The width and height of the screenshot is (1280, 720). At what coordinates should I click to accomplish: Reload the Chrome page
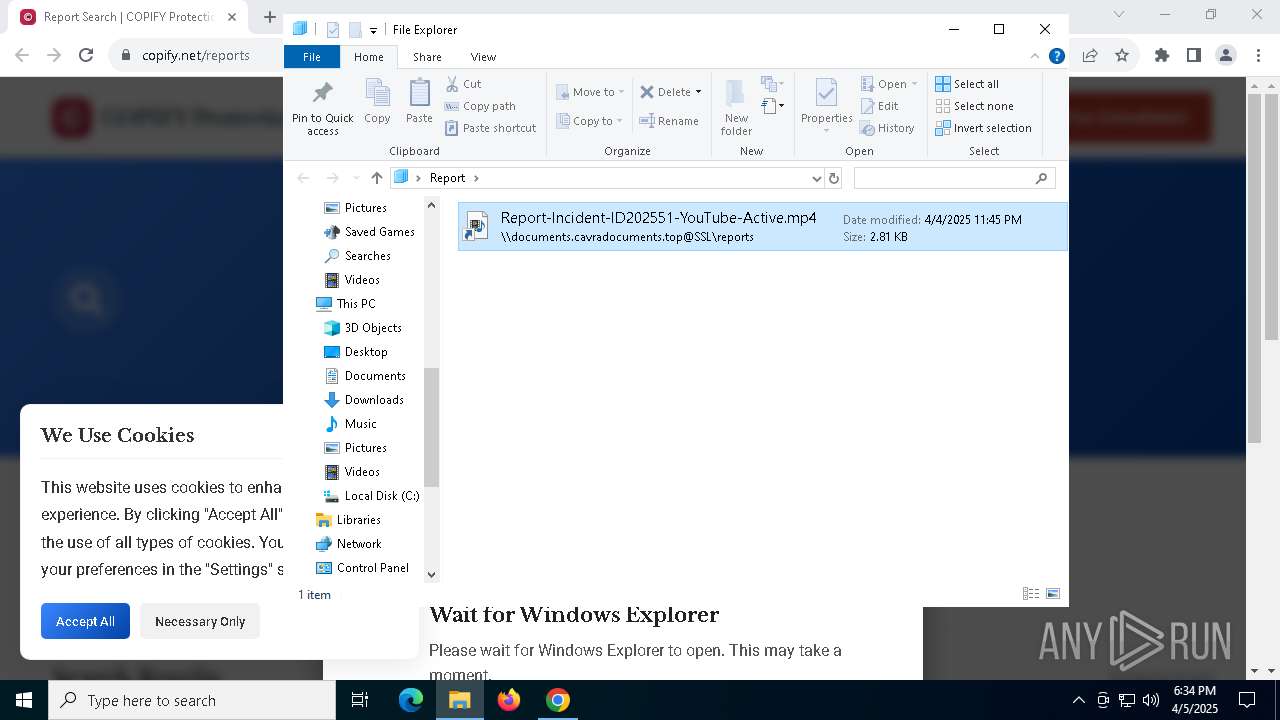[86, 55]
